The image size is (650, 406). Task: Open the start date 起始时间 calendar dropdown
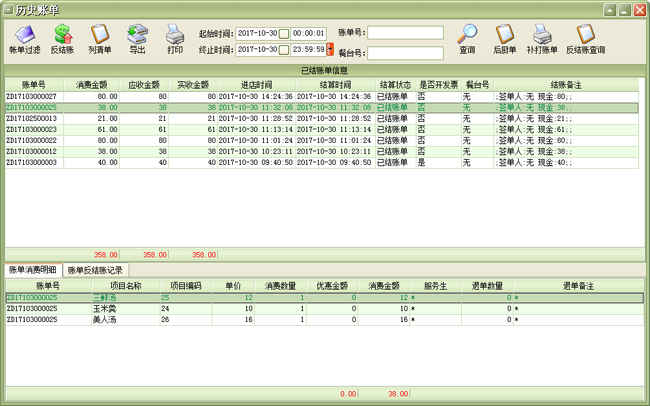(284, 33)
